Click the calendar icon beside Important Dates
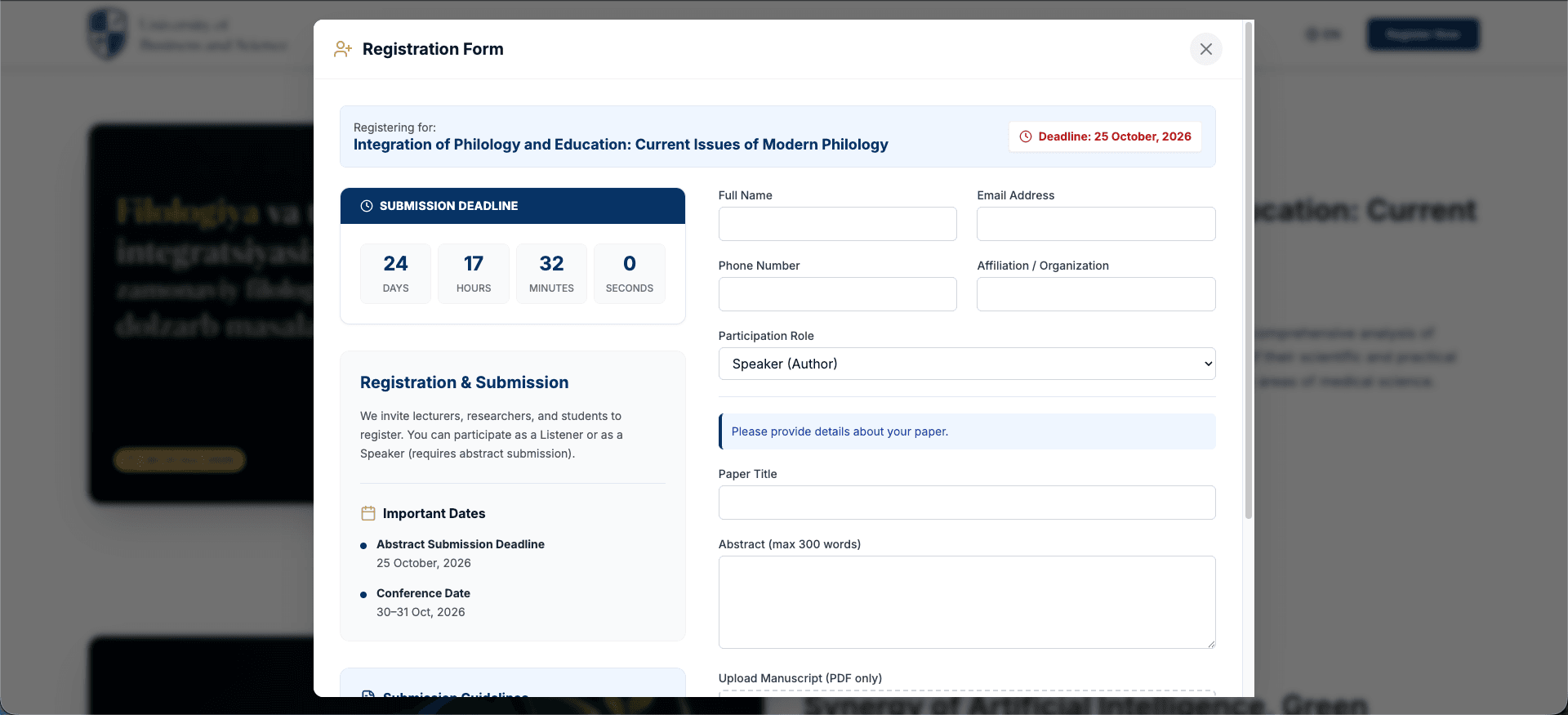1568x715 pixels. pyautogui.click(x=368, y=513)
